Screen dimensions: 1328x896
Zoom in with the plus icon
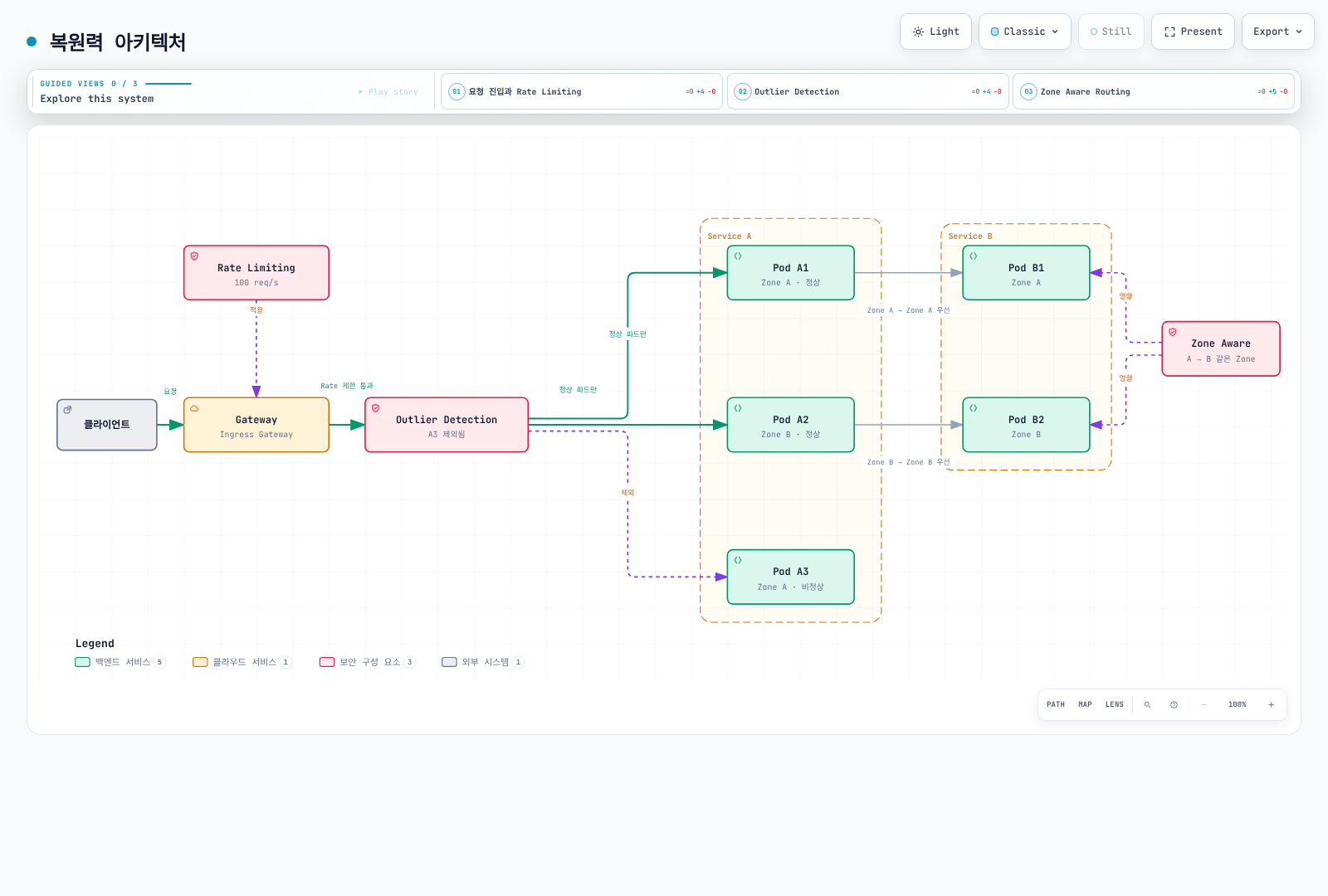click(1271, 704)
